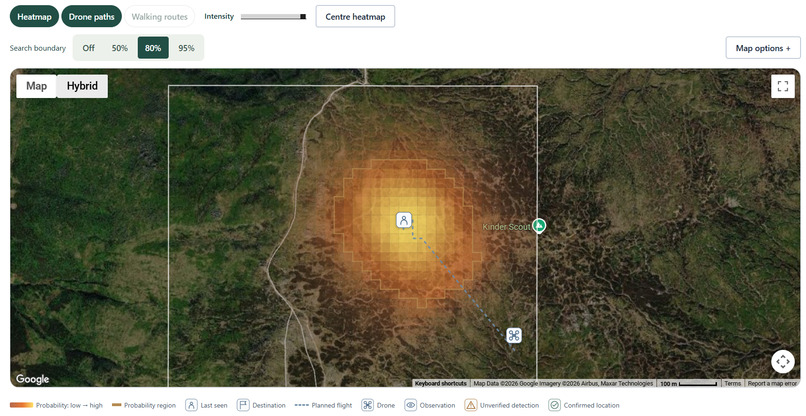Viewport: 806px width, 416px height.
Task: Click the Search boundary label
Action: point(38,48)
